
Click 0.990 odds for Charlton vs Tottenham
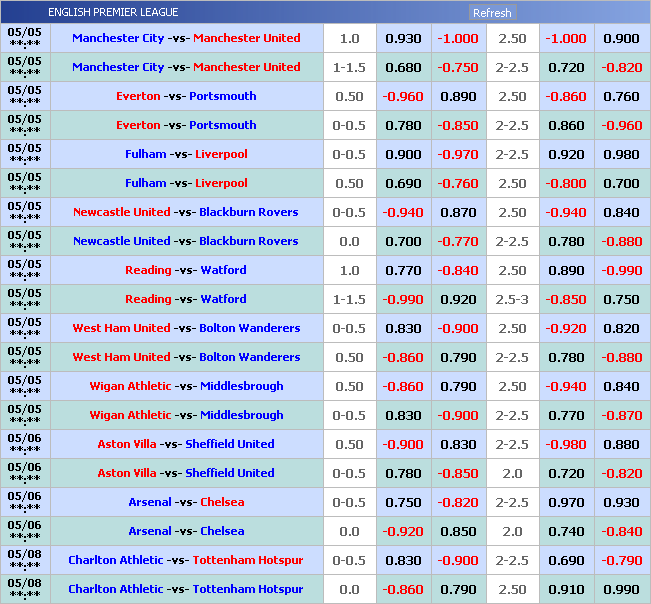point(621,589)
